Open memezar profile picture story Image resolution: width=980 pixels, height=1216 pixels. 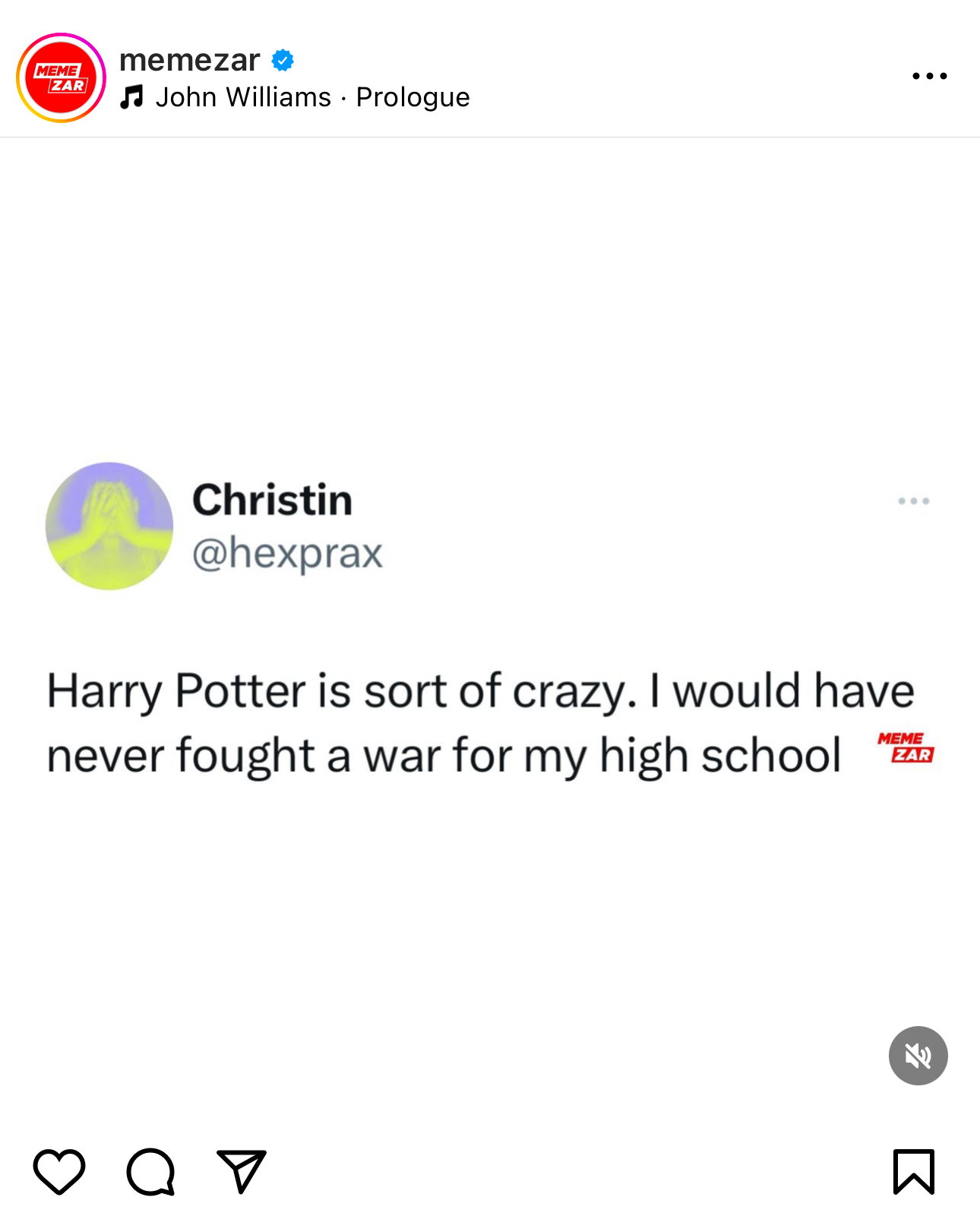click(x=61, y=77)
